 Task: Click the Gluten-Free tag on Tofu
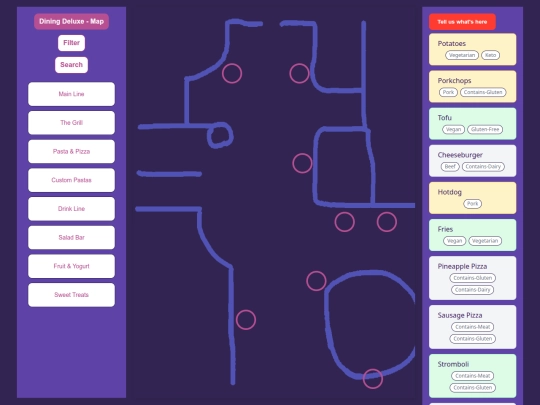pos(485,129)
